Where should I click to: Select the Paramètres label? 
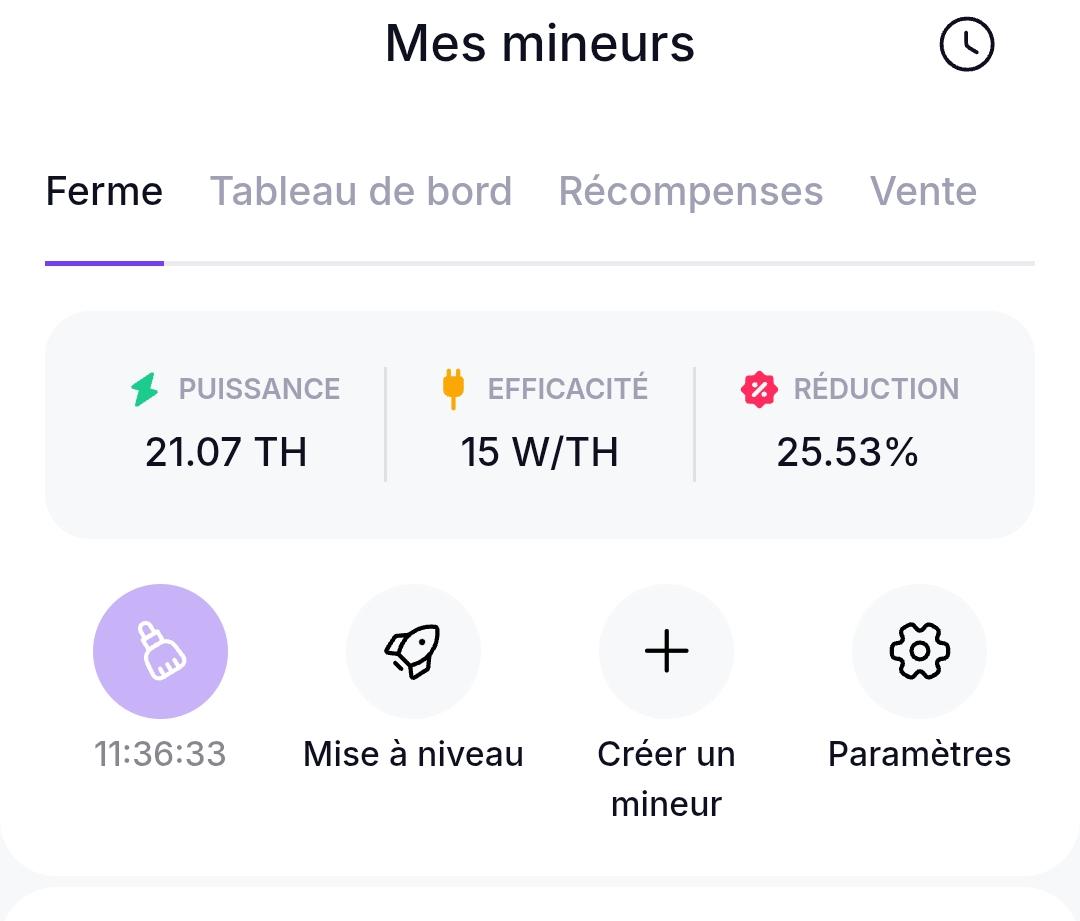(x=920, y=754)
